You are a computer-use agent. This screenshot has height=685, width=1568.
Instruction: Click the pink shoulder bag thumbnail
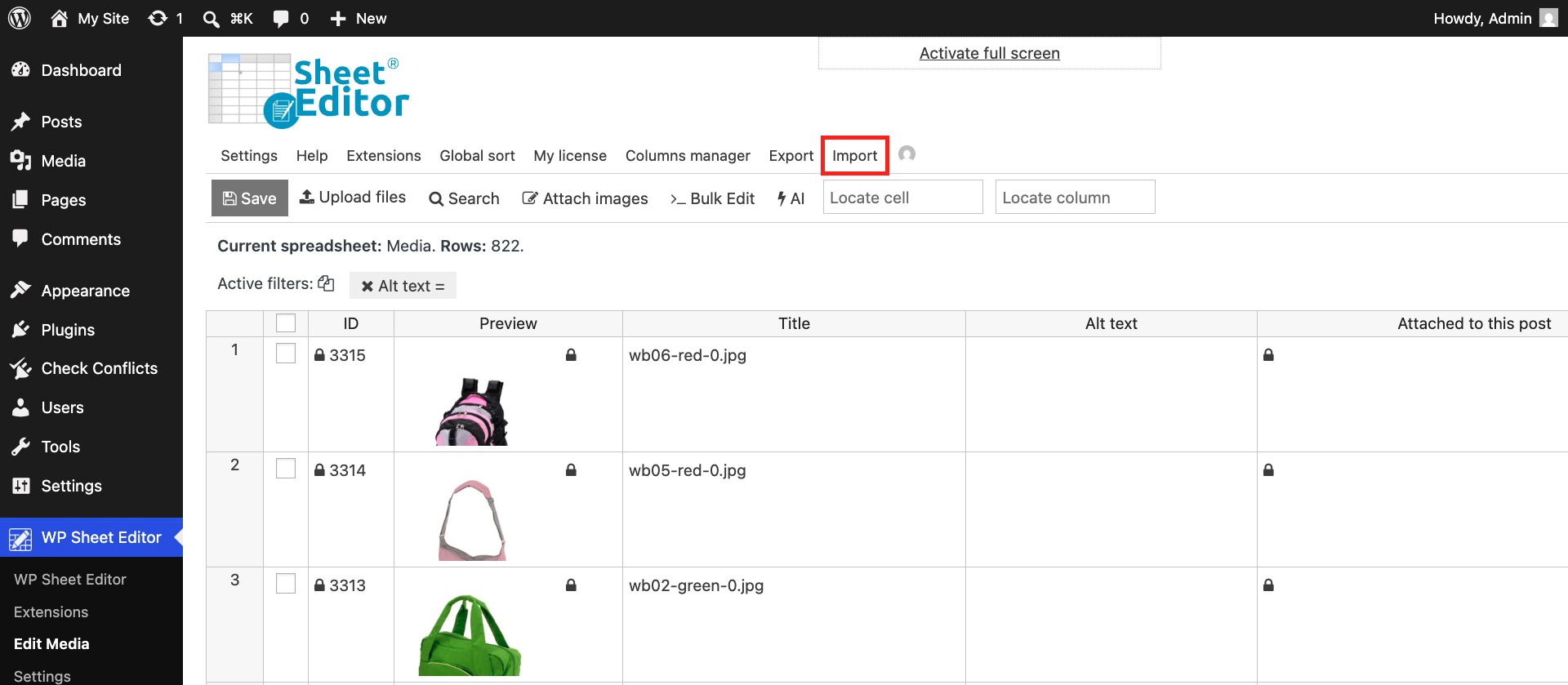(472, 521)
